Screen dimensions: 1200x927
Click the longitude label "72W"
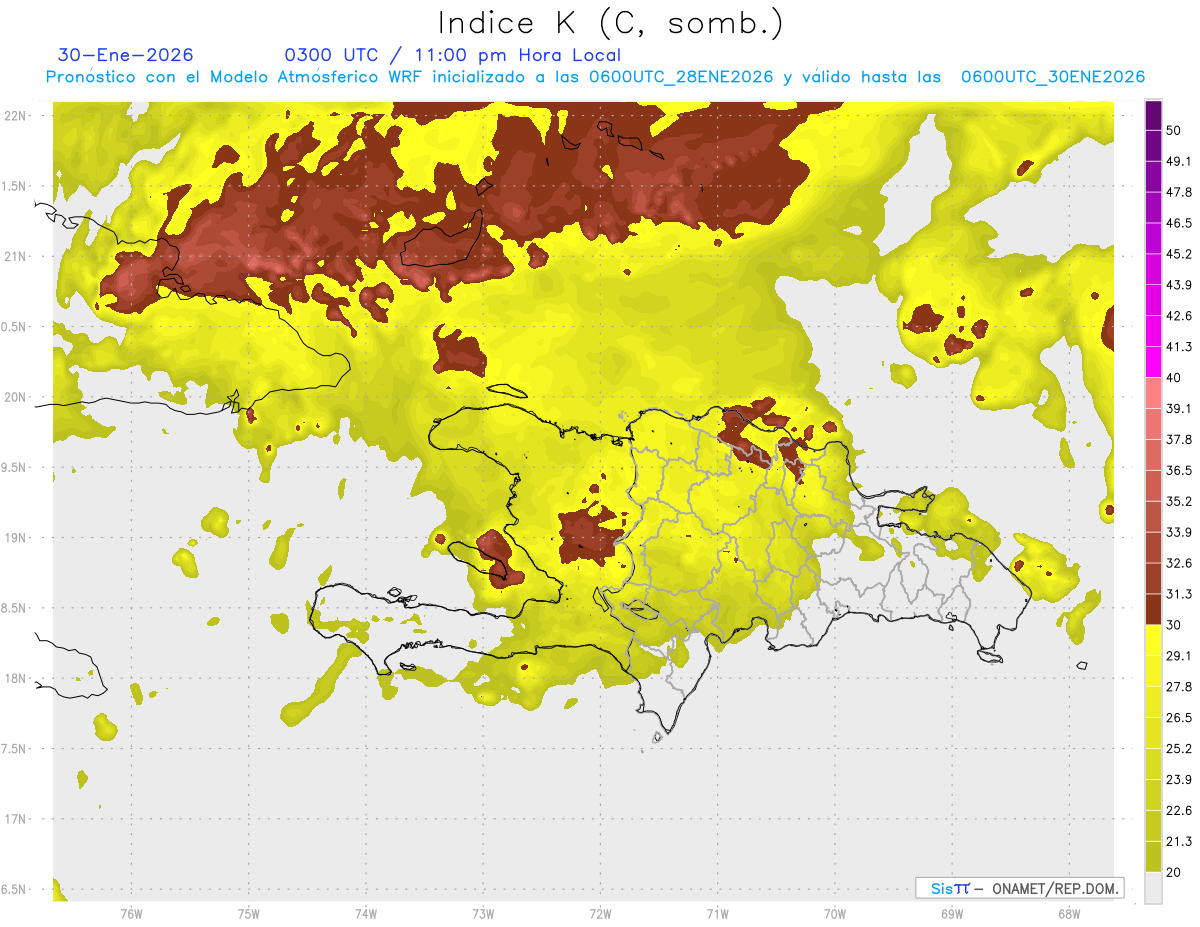(600, 913)
